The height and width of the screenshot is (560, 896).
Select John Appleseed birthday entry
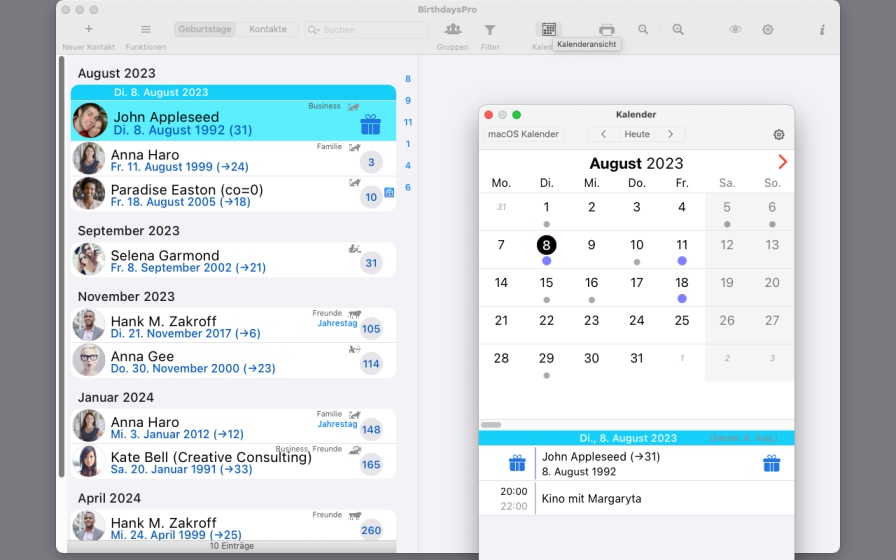233,121
